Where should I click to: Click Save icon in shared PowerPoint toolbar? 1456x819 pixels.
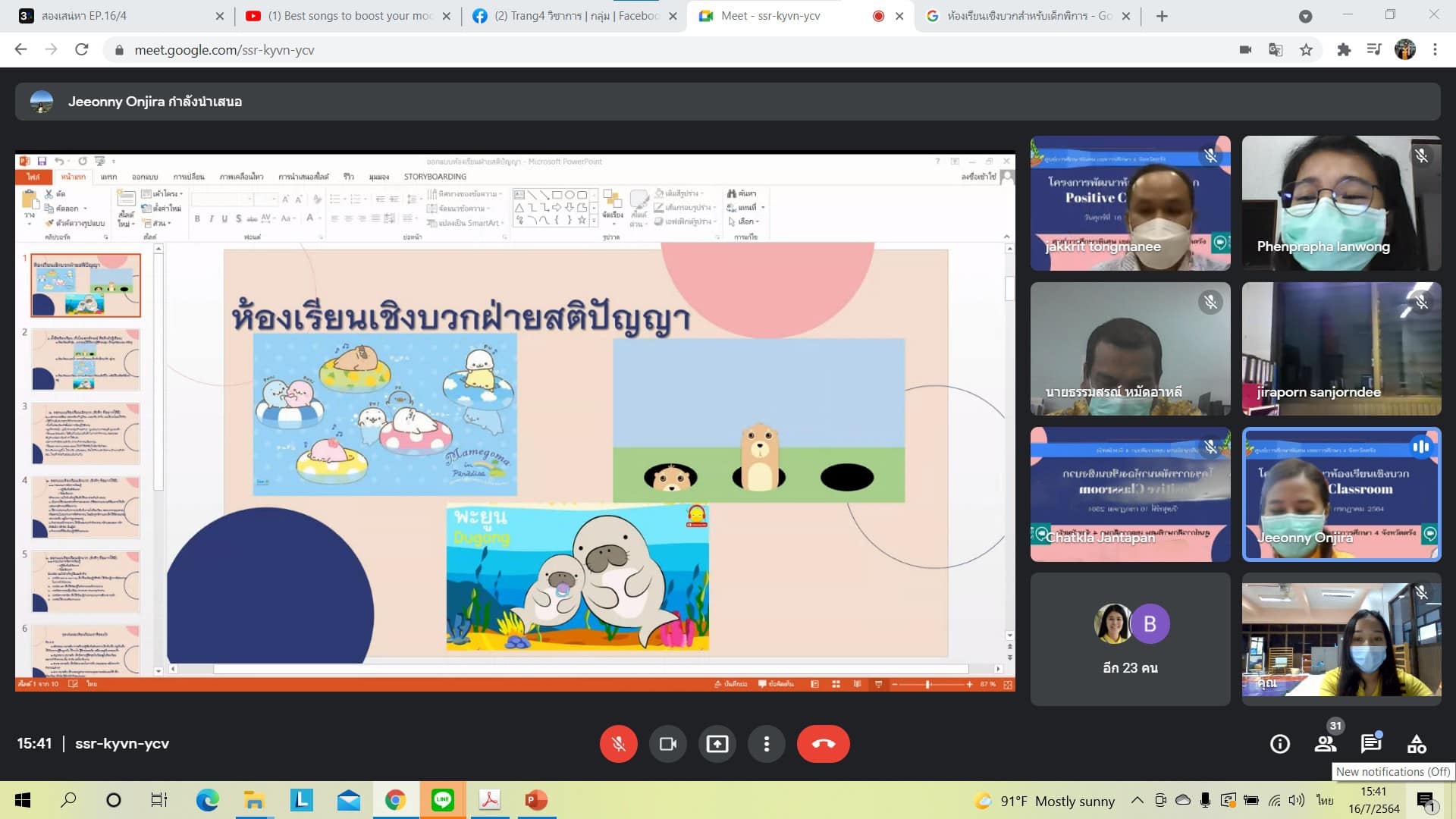42,162
